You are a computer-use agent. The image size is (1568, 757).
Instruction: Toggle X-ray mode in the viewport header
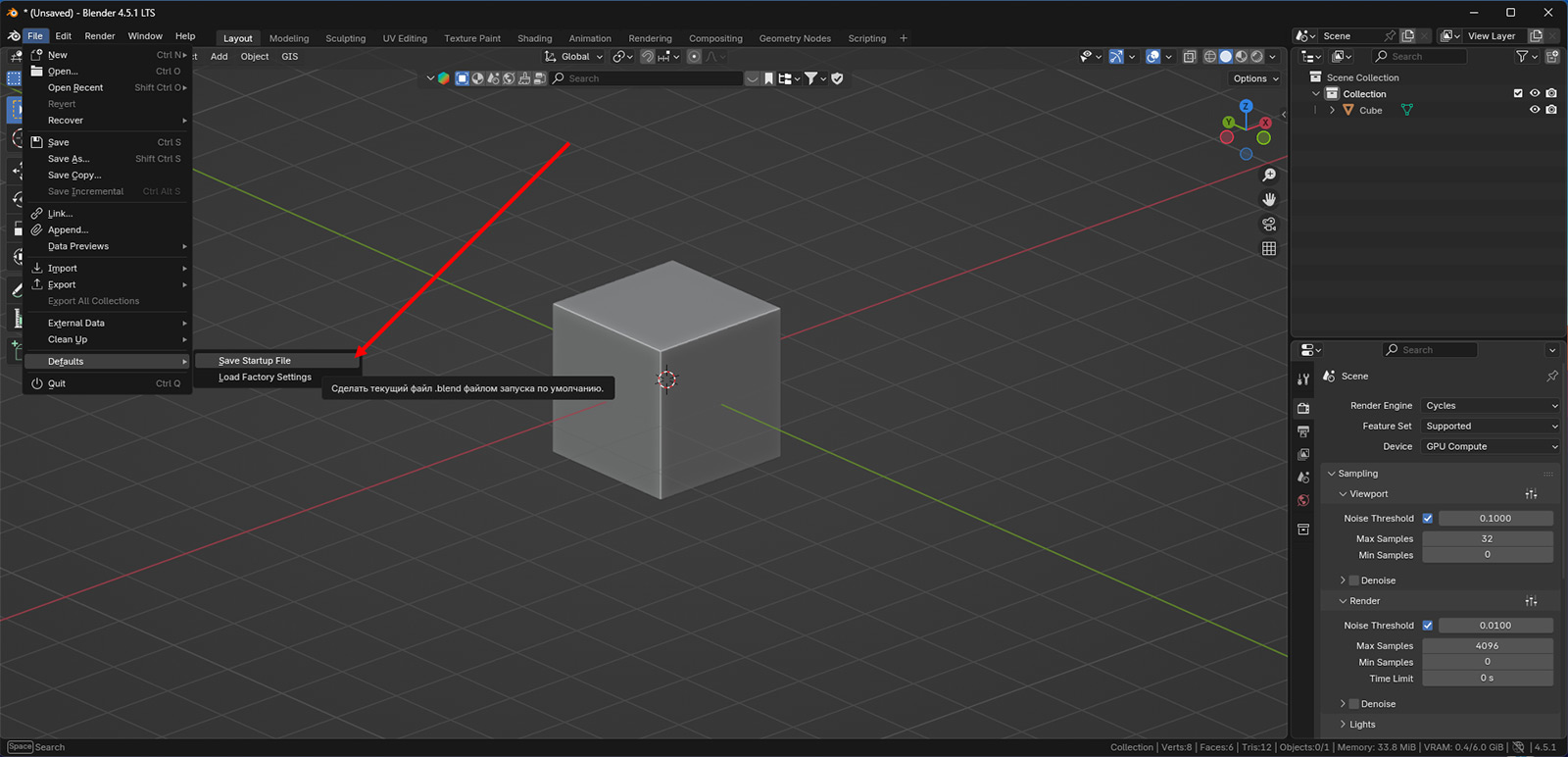tap(1189, 57)
